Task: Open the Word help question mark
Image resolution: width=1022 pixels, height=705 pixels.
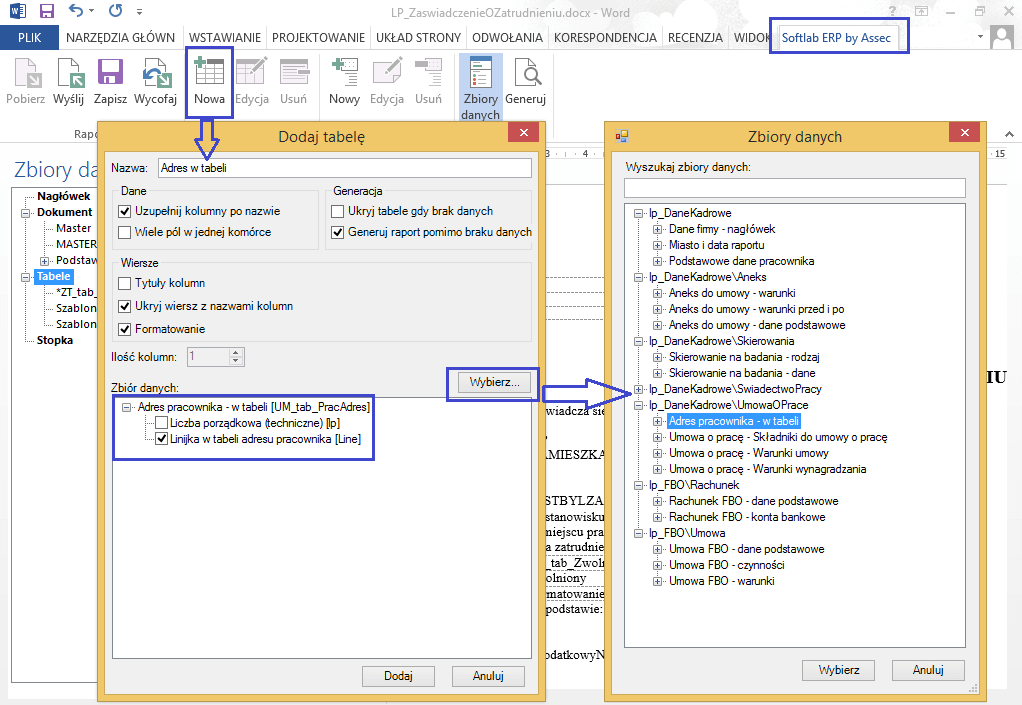Action: [x=892, y=11]
